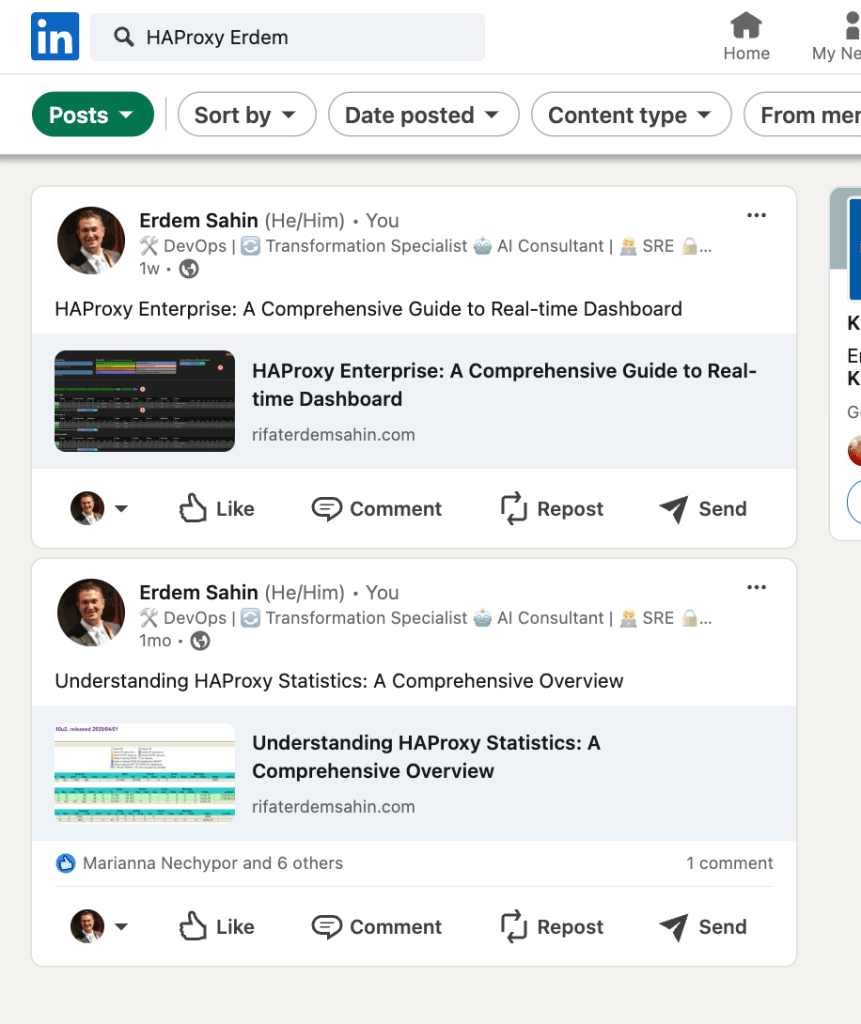The width and height of the screenshot is (861, 1024).
Task: Open Erdem Sahin avatar on the 1mo post
Action: 91,613
